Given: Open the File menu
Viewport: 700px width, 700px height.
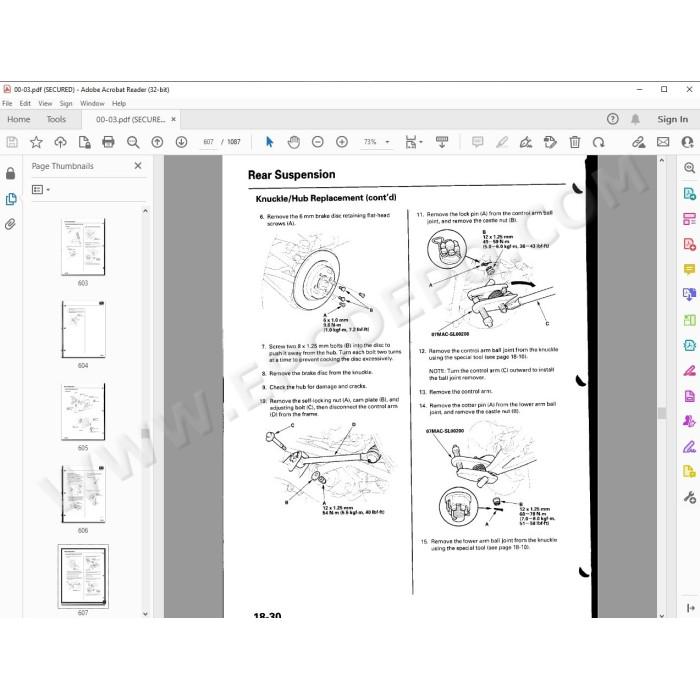Looking at the screenshot, I should [x=7, y=103].
